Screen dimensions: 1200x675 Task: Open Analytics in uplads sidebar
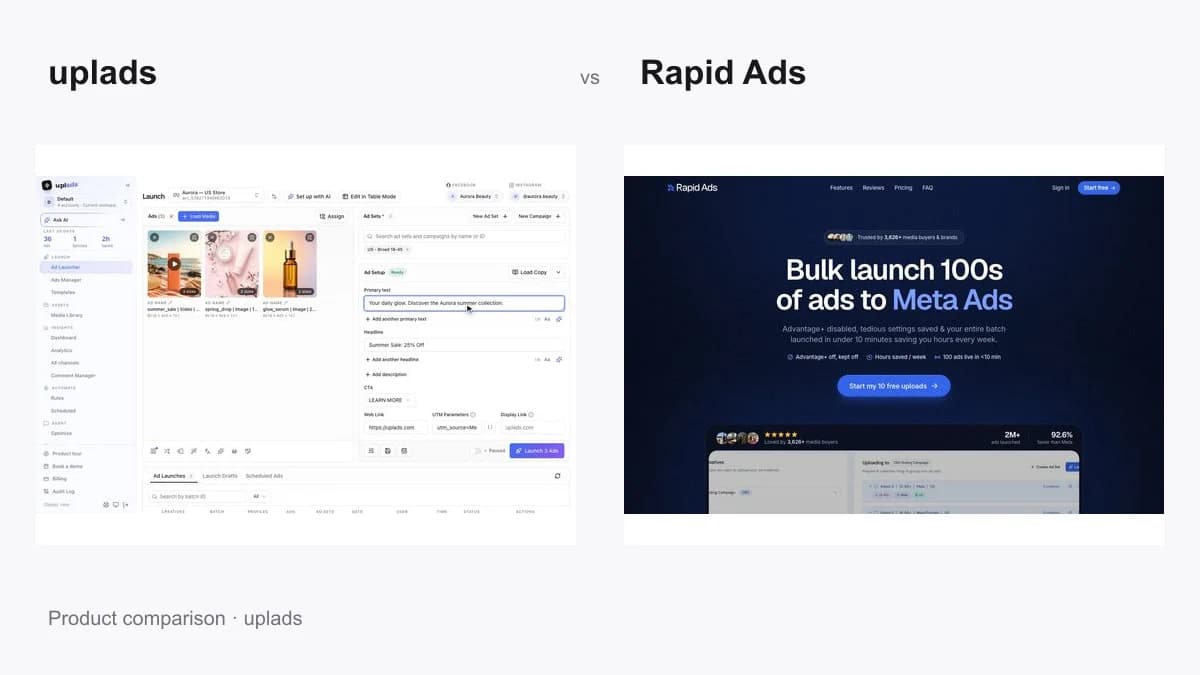point(62,351)
